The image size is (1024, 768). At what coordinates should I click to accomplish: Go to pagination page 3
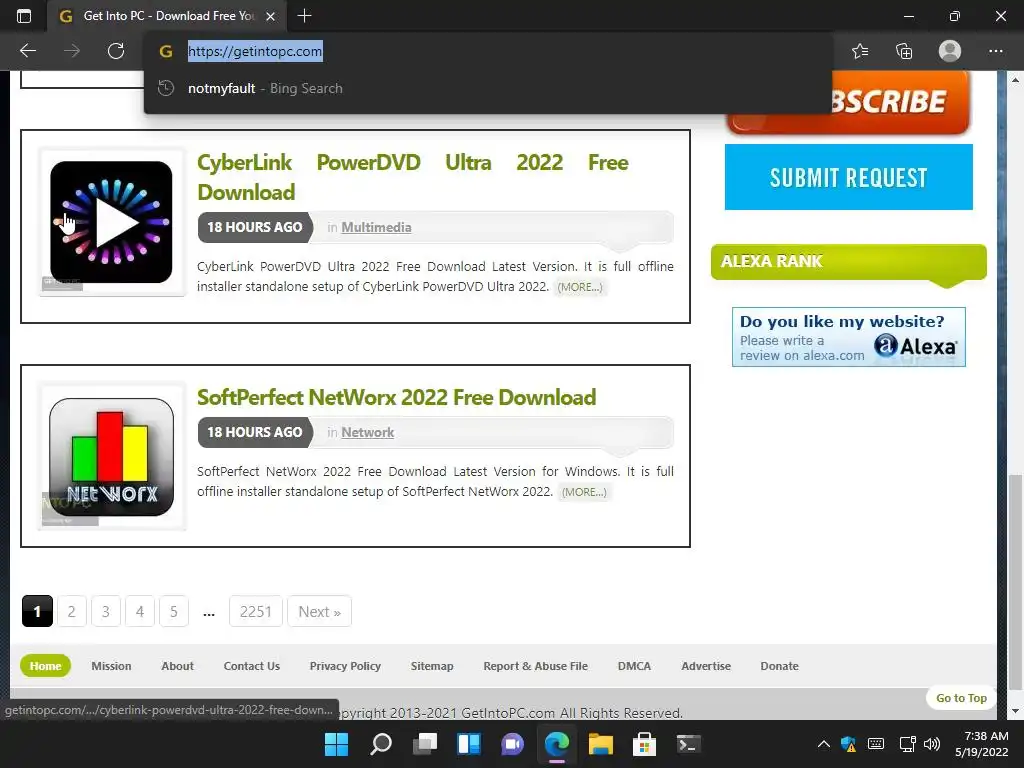pyautogui.click(x=106, y=611)
